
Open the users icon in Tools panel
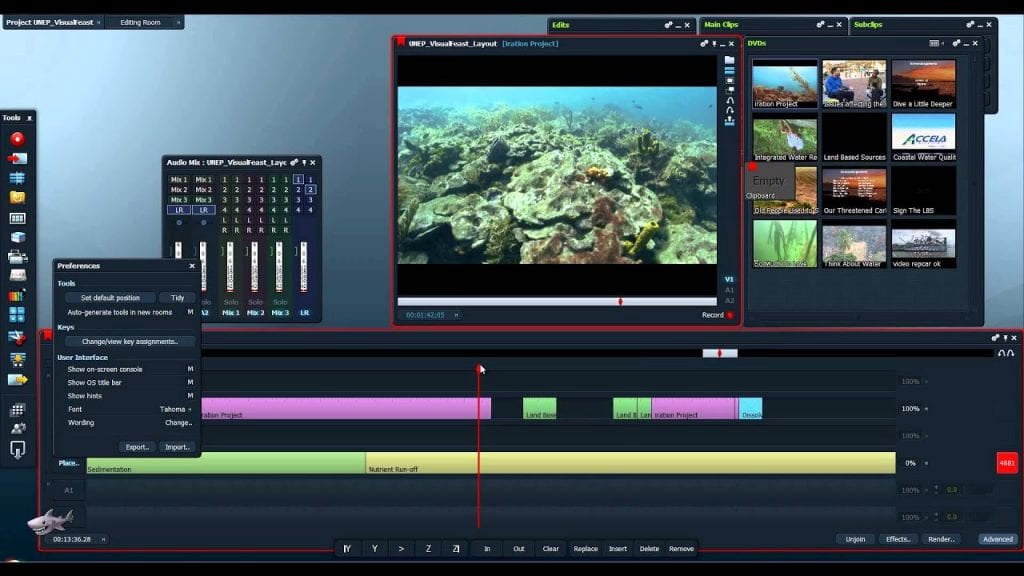pyautogui.click(x=18, y=428)
